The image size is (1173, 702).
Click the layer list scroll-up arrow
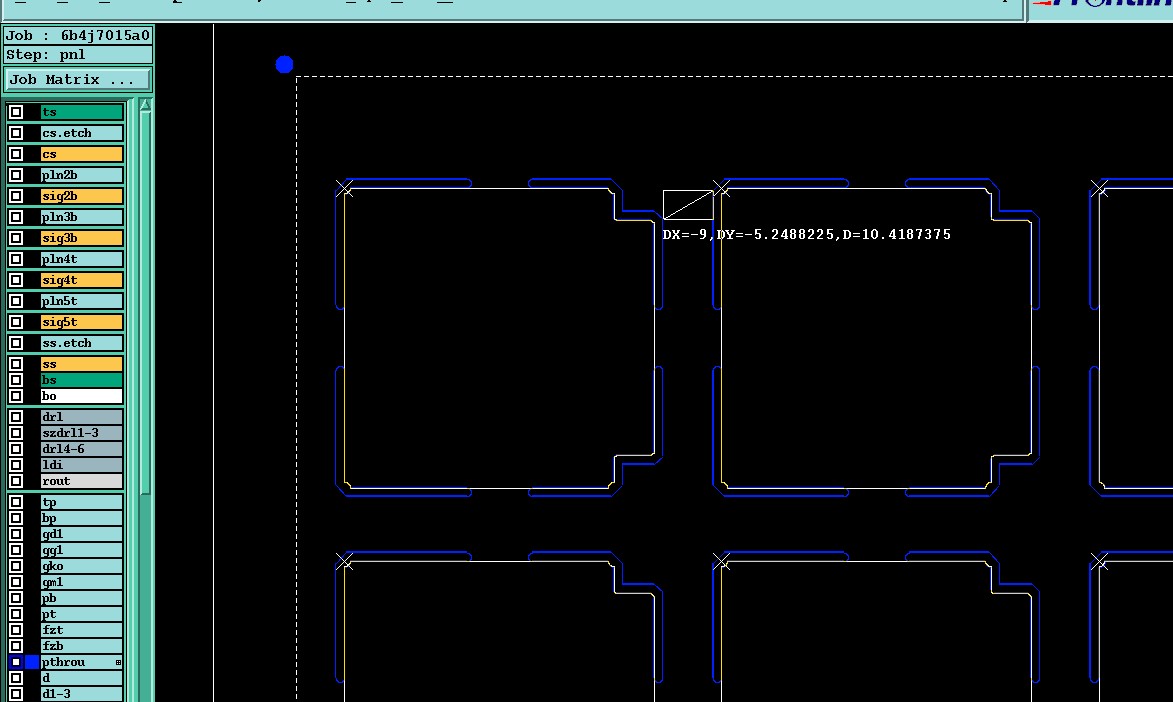pyautogui.click(x=145, y=106)
